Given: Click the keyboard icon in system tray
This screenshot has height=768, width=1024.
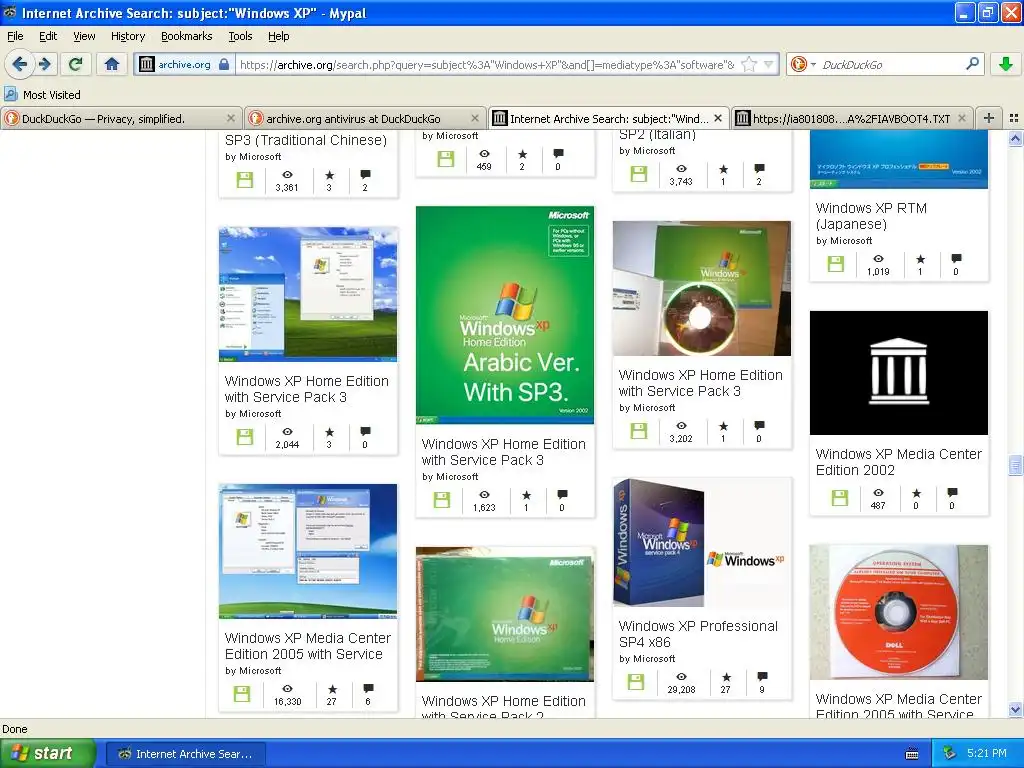Looking at the screenshot, I should pos(912,754).
